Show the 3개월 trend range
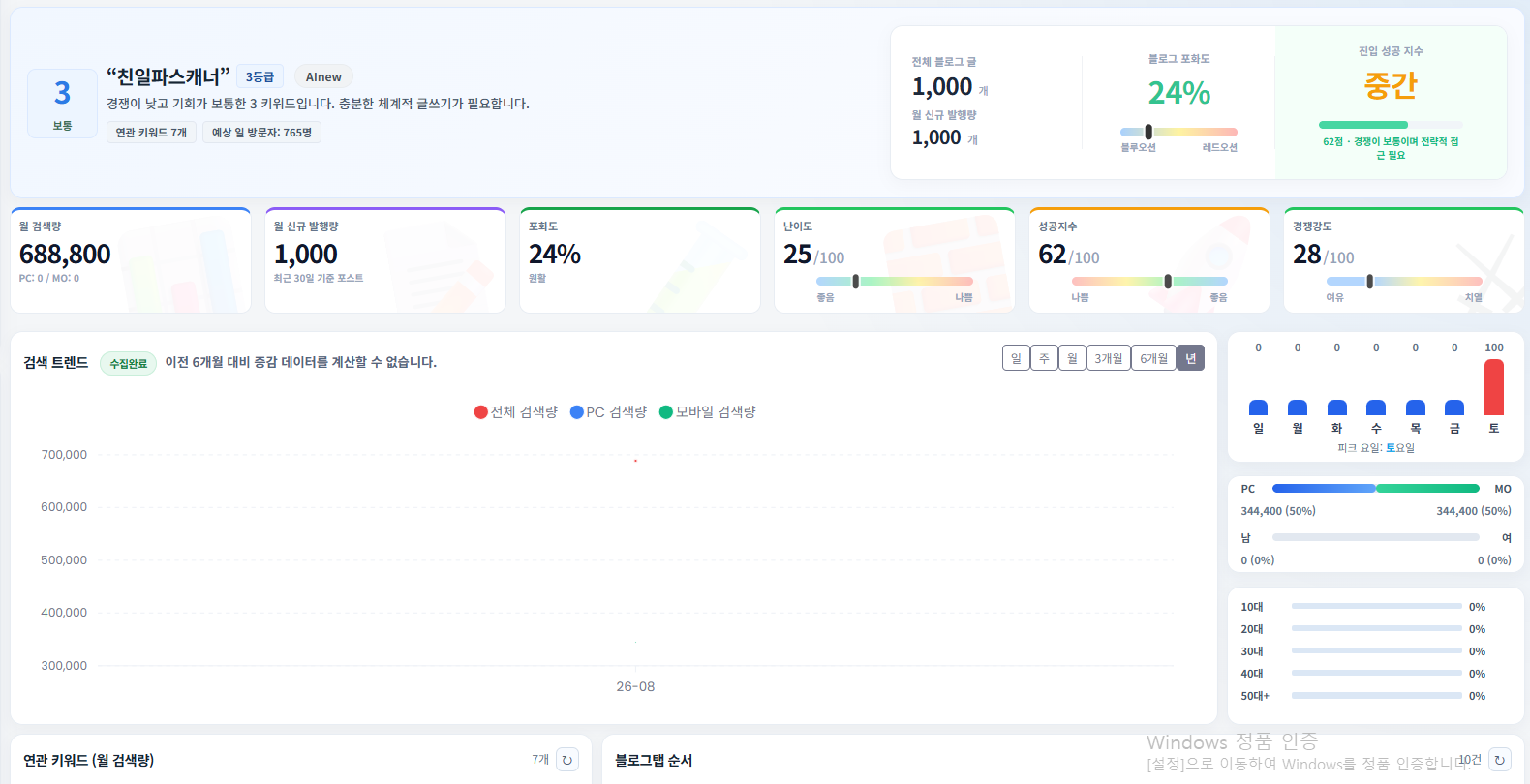Image resolution: width=1530 pixels, height=784 pixels. click(1109, 358)
